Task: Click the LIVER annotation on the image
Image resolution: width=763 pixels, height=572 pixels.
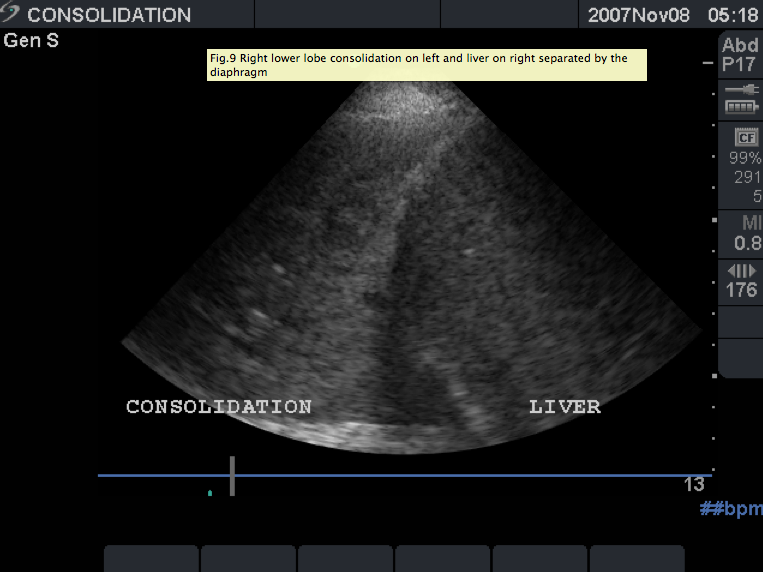Action: pos(565,406)
